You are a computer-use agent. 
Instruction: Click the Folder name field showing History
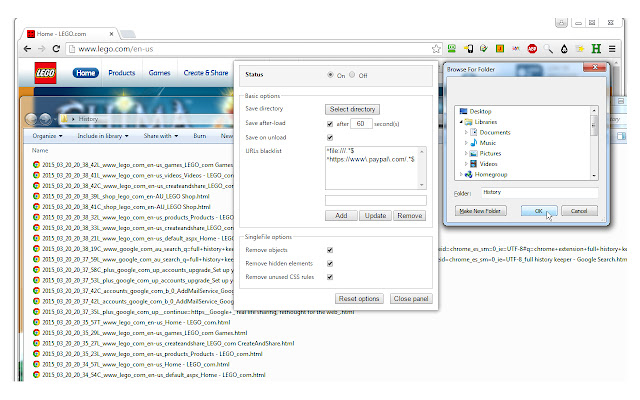point(540,193)
